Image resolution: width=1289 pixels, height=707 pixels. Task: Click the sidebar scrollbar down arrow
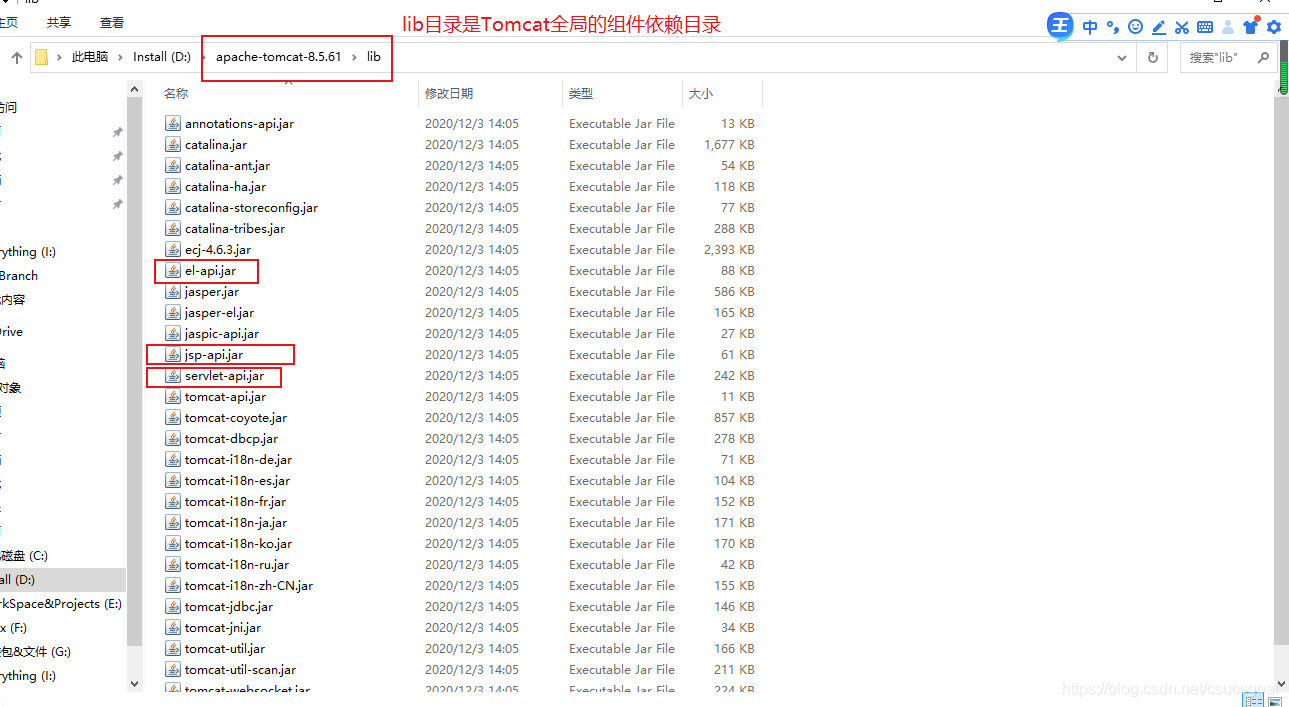135,684
